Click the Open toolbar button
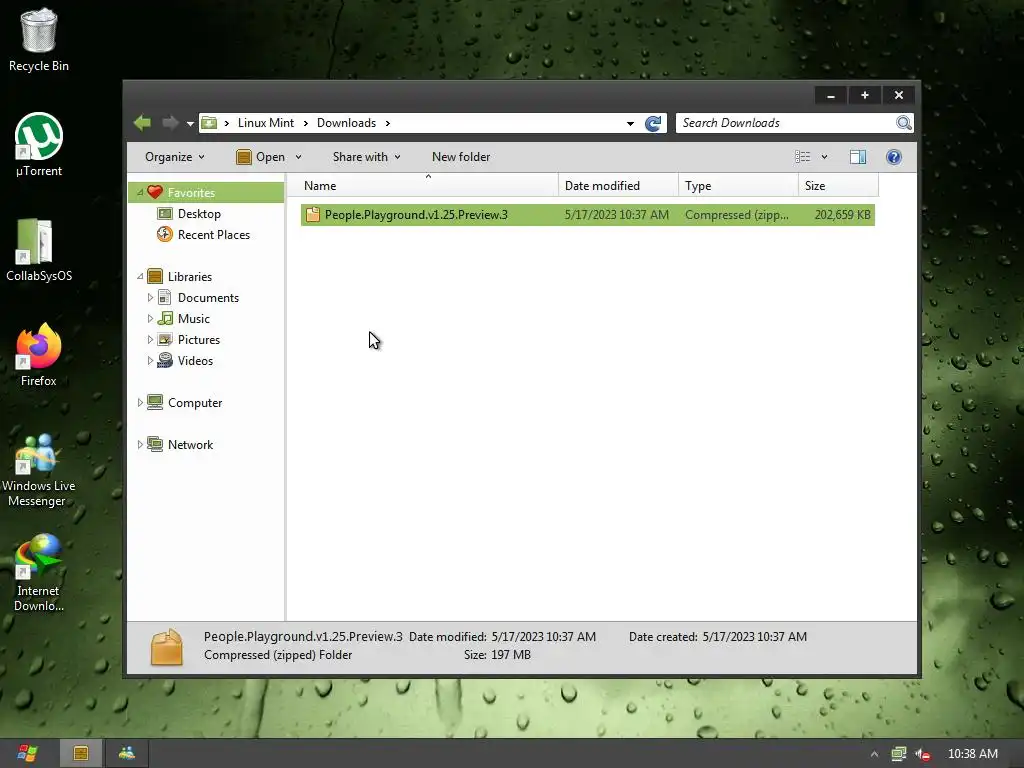 pos(261,157)
